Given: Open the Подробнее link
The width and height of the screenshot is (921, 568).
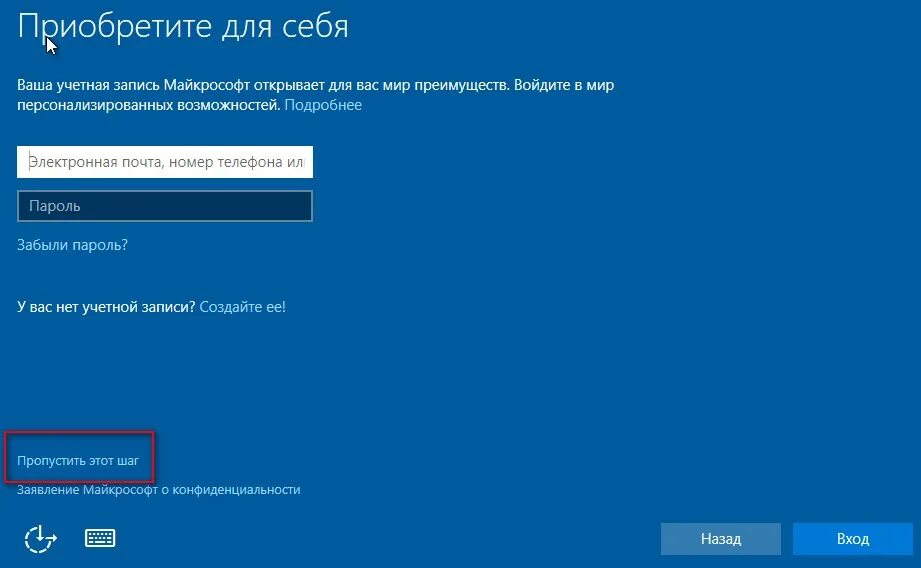Looking at the screenshot, I should click(323, 105).
